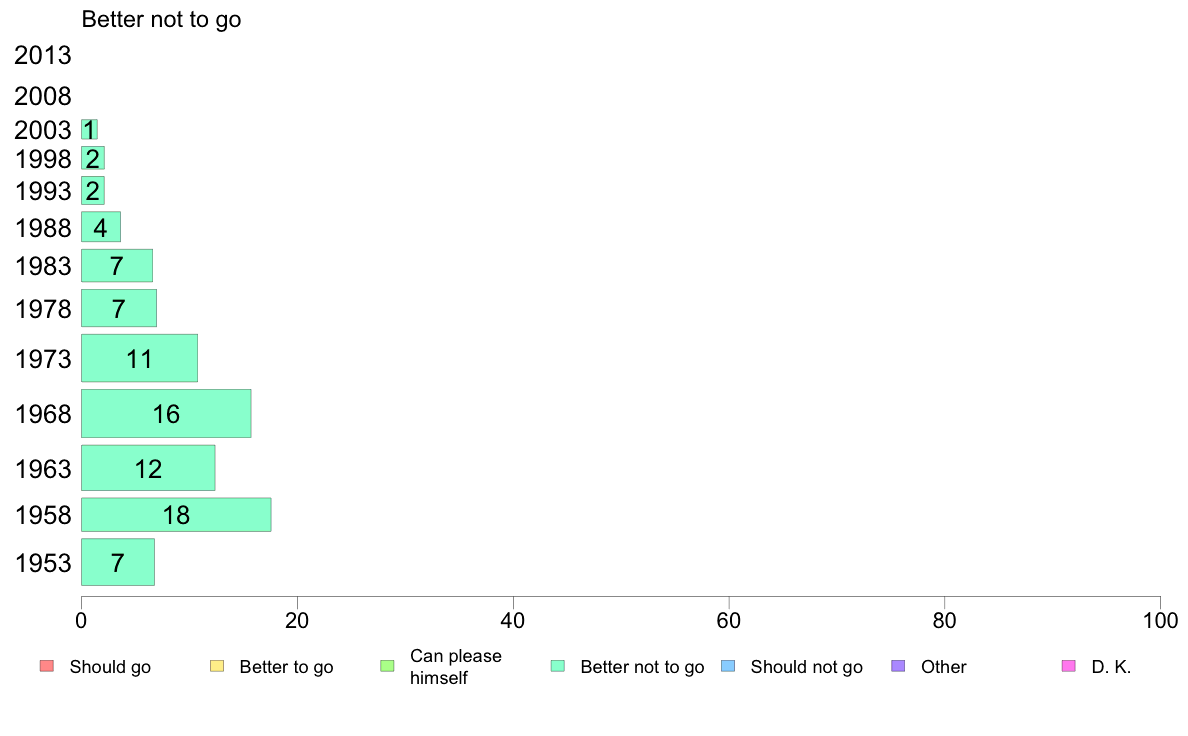Click the teal Better not to go swatch

click(558, 666)
